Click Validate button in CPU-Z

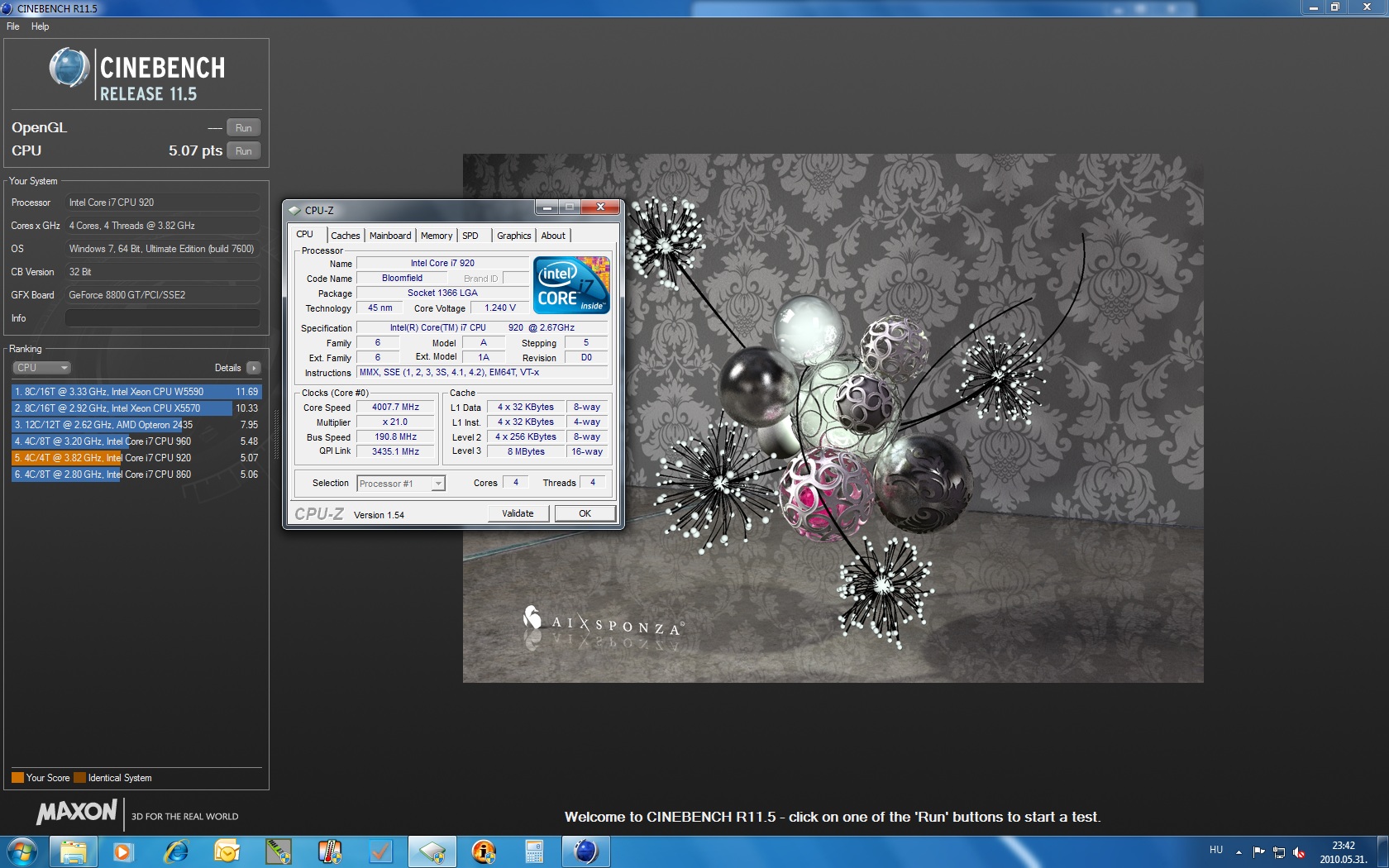pos(518,513)
